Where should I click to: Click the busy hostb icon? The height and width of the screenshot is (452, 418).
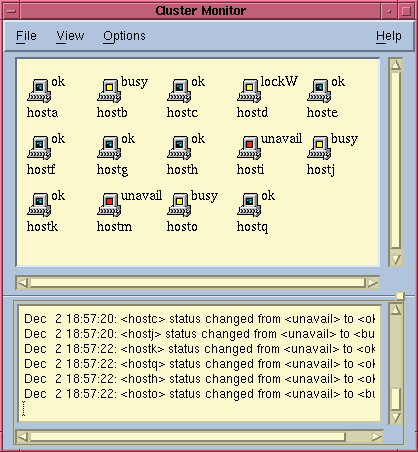(x=109, y=91)
